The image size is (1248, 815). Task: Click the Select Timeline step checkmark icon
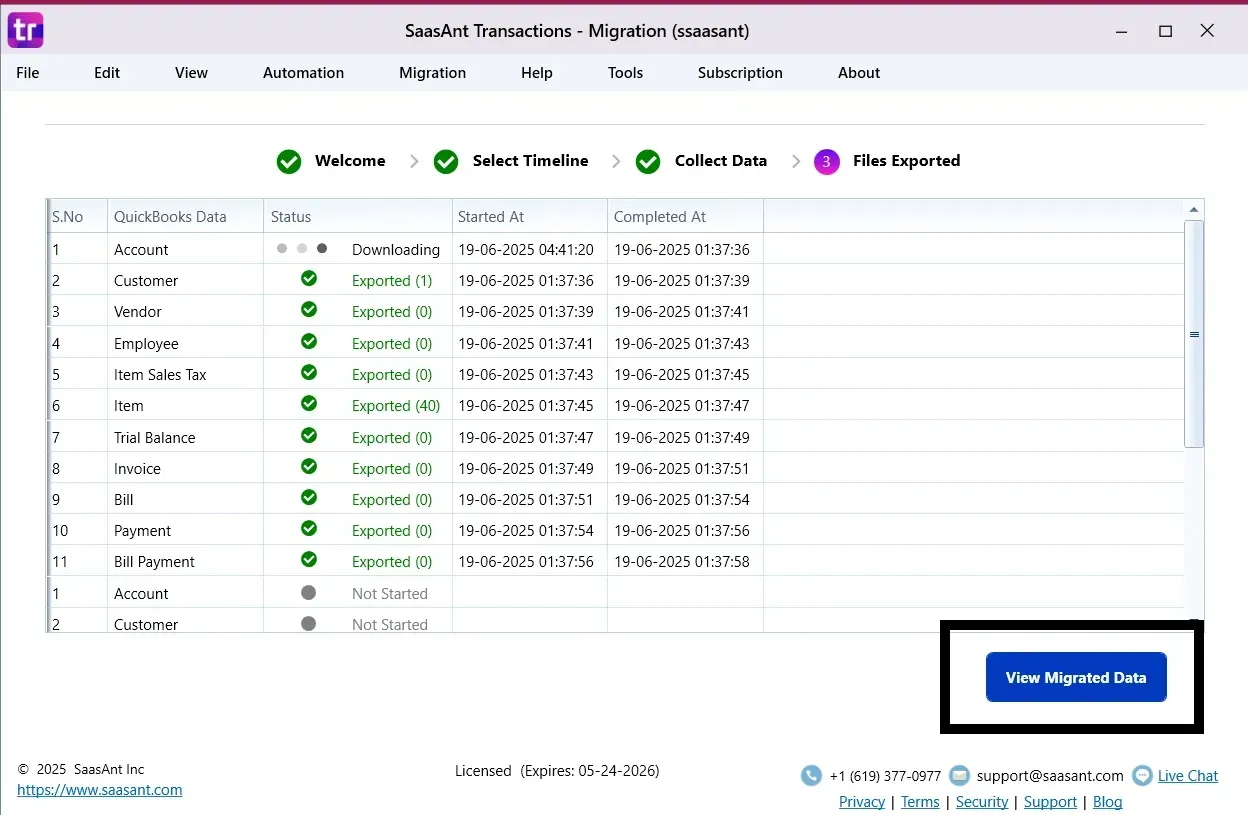click(x=446, y=161)
